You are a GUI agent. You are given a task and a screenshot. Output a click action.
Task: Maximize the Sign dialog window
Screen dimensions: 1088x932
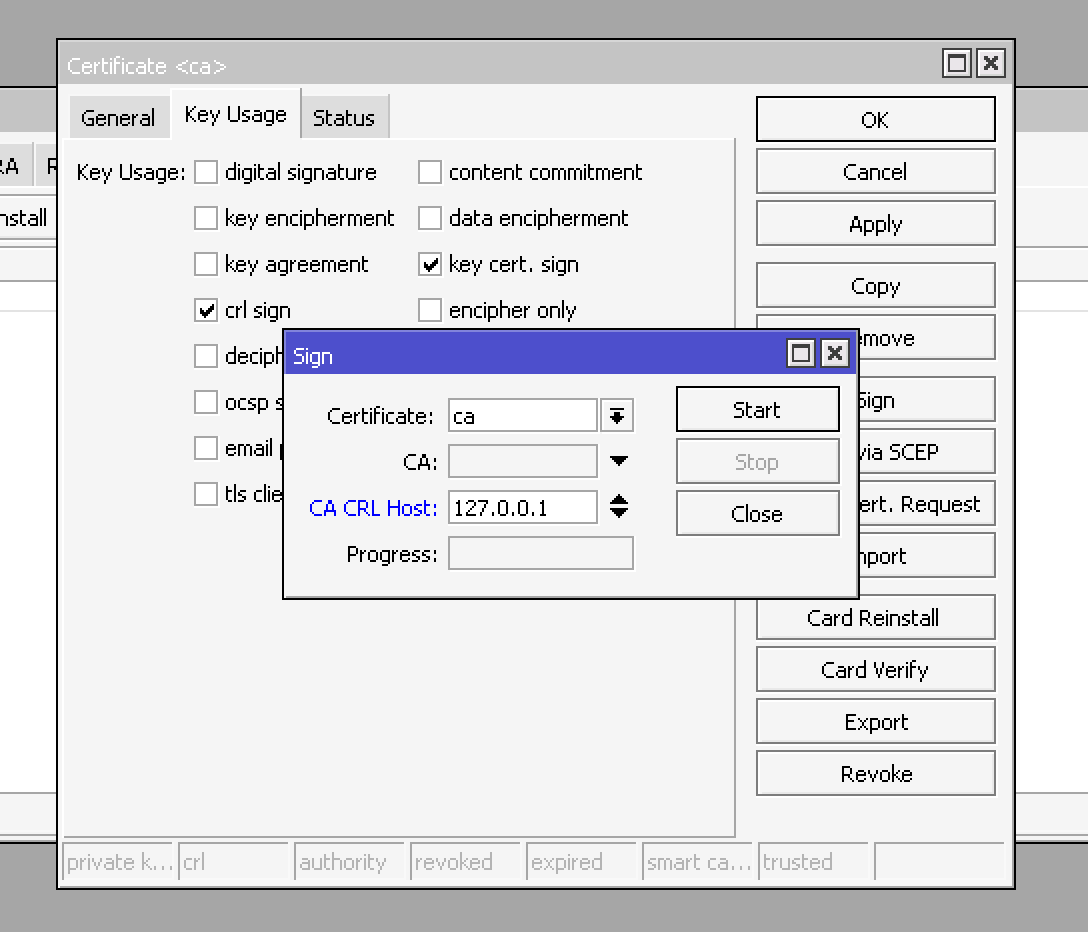point(800,353)
